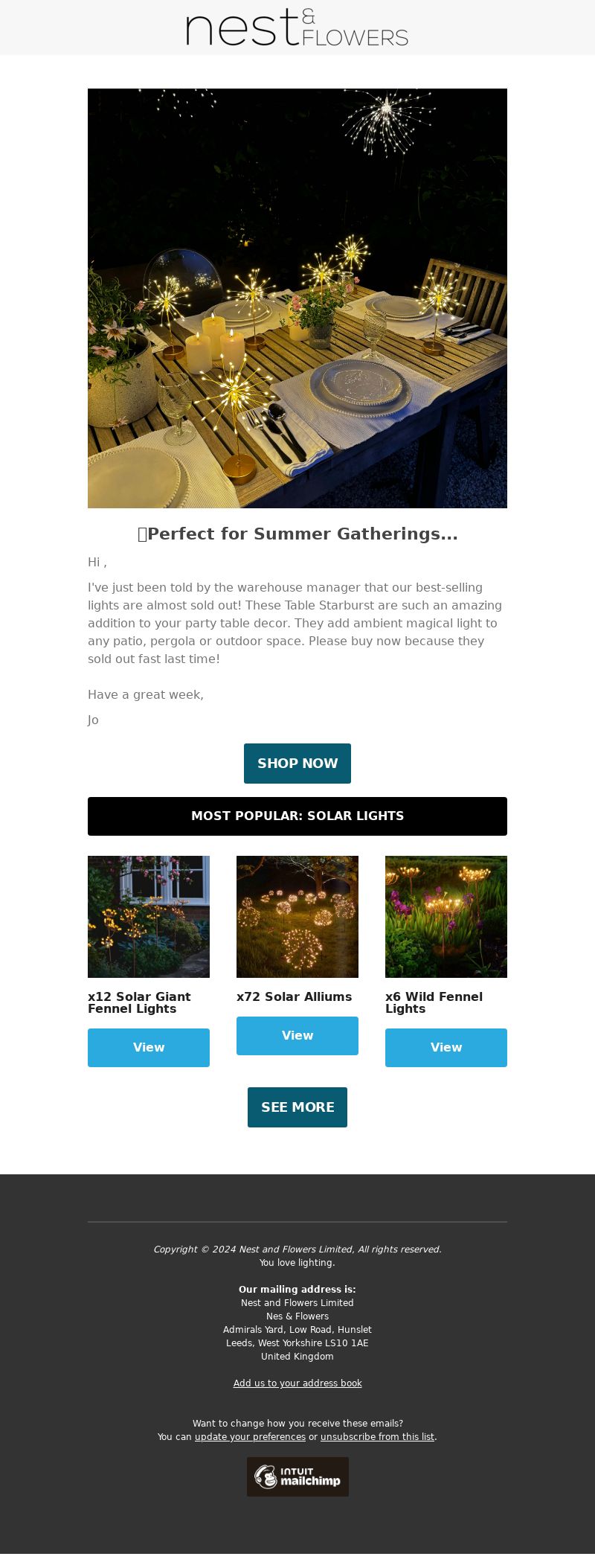Viewport: 595px width, 1568px height.
Task: Click the Perfect for Summer Gatherings heading
Action: (x=297, y=534)
